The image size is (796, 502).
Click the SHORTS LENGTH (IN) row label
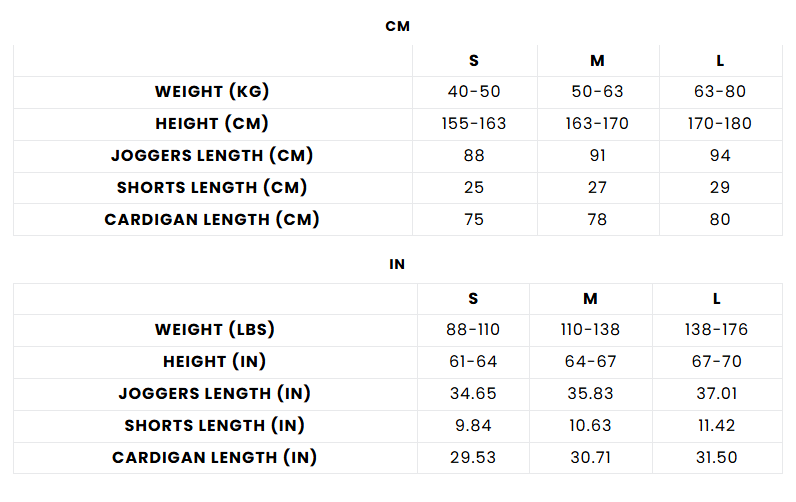pyautogui.click(x=214, y=426)
